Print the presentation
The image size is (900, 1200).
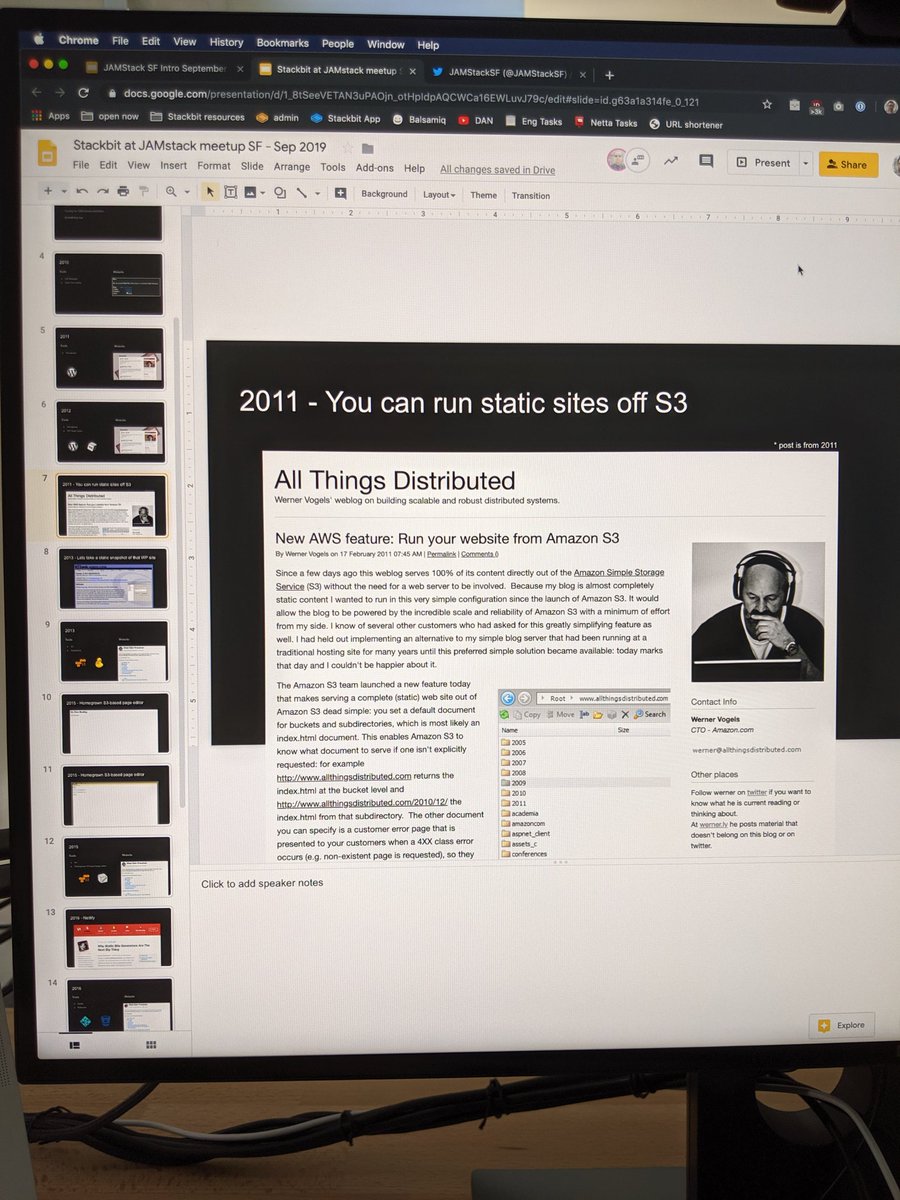pos(123,191)
